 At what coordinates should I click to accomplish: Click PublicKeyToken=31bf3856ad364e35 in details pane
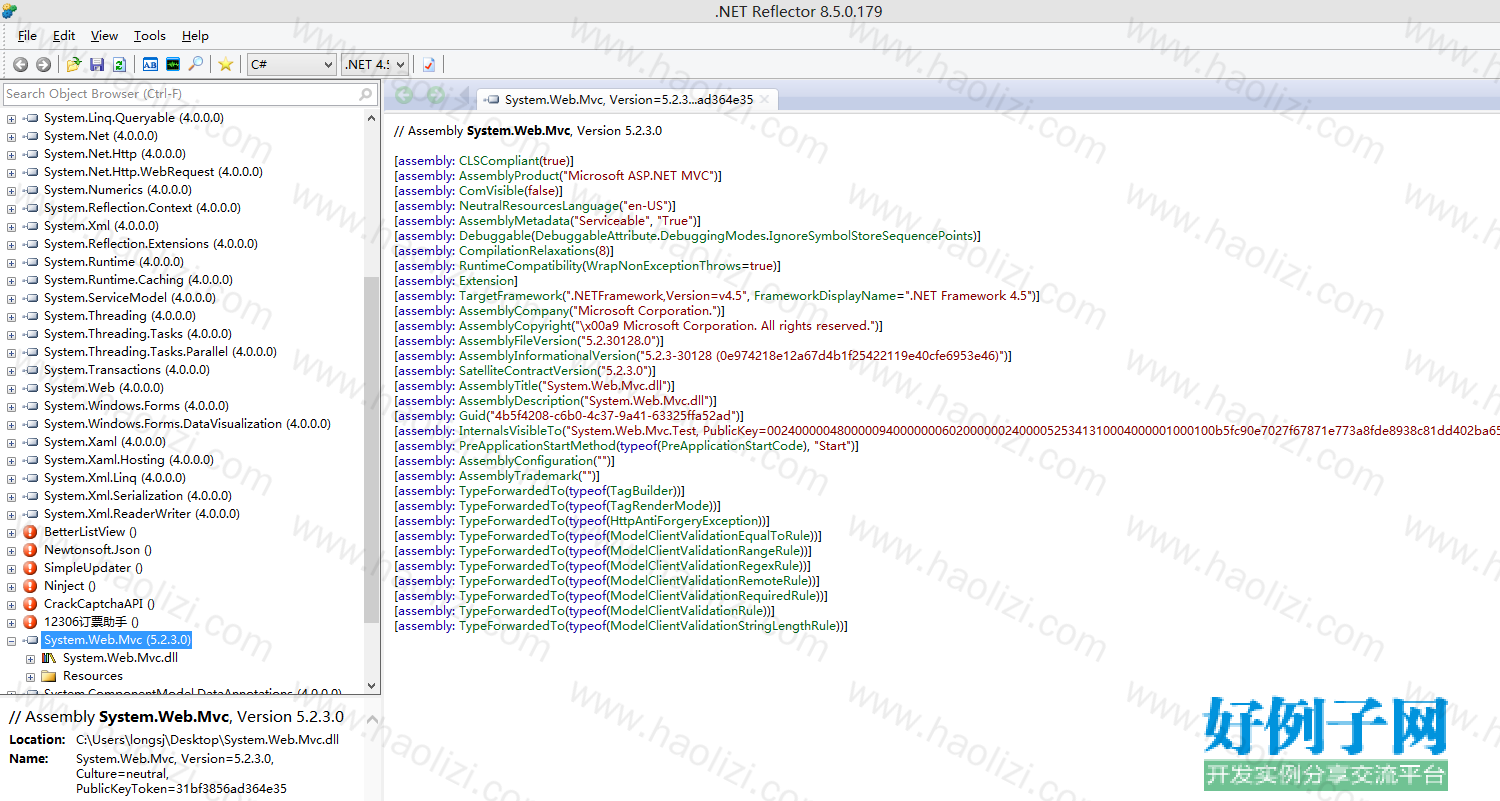point(181,789)
